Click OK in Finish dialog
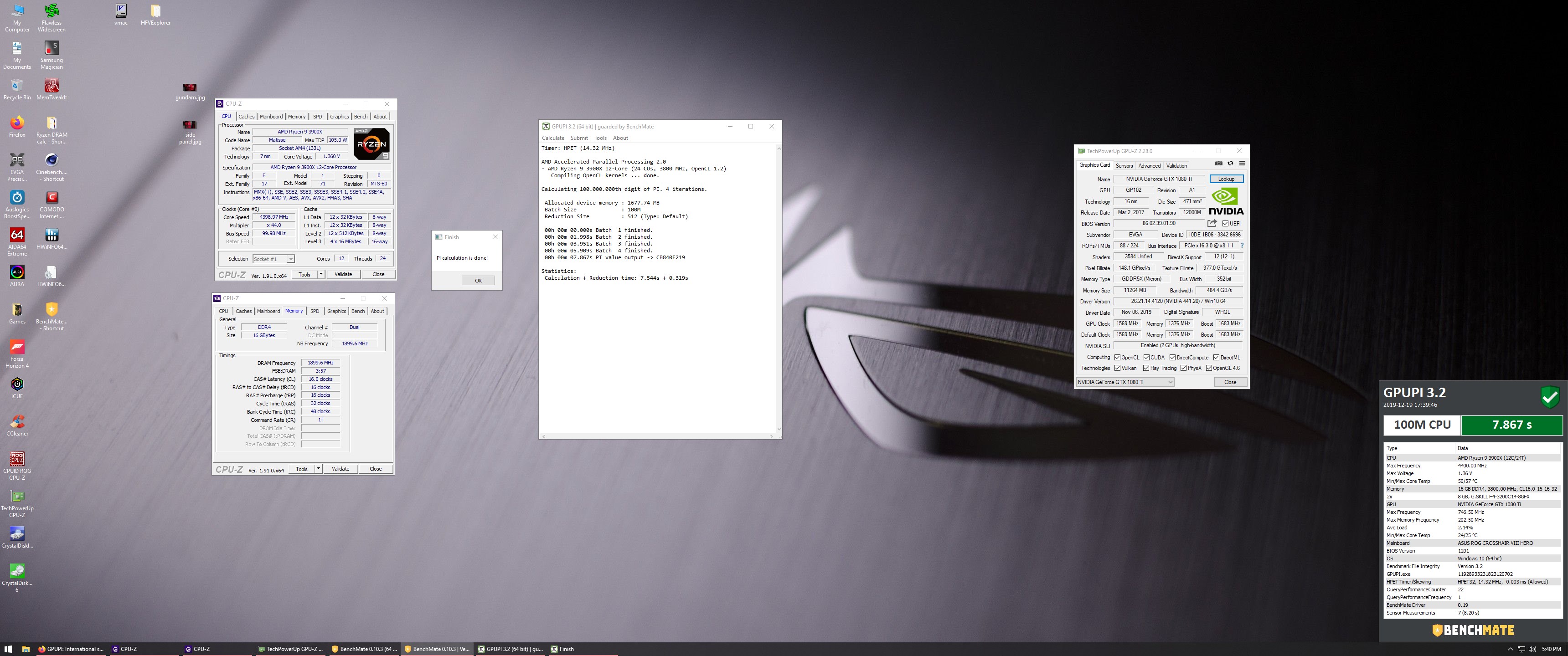 pos(478,281)
